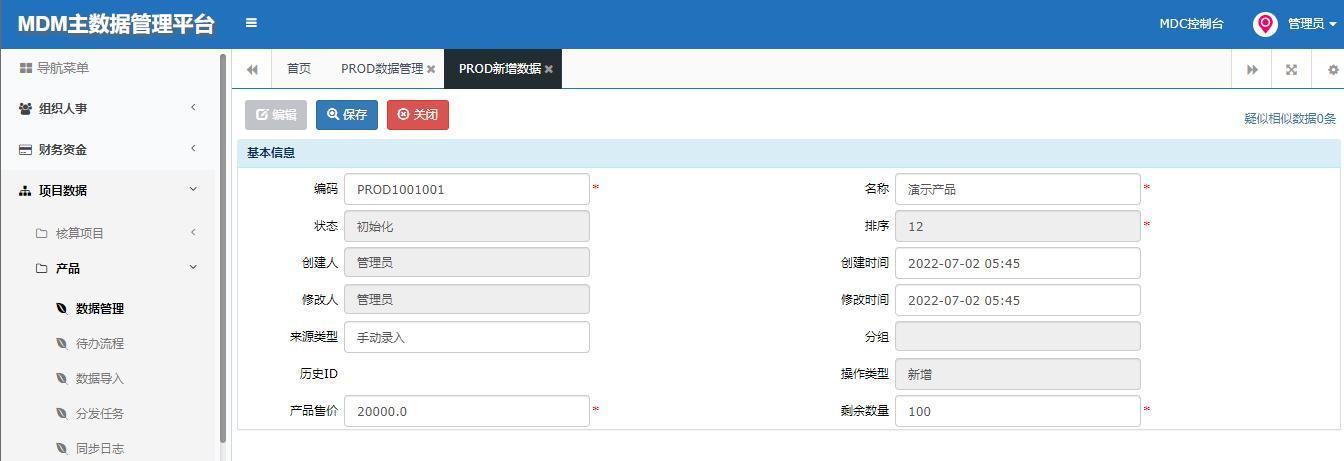The height and width of the screenshot is (461, 1344).
Task: Click the admin avatar icon
Action: pos(1265,24)
